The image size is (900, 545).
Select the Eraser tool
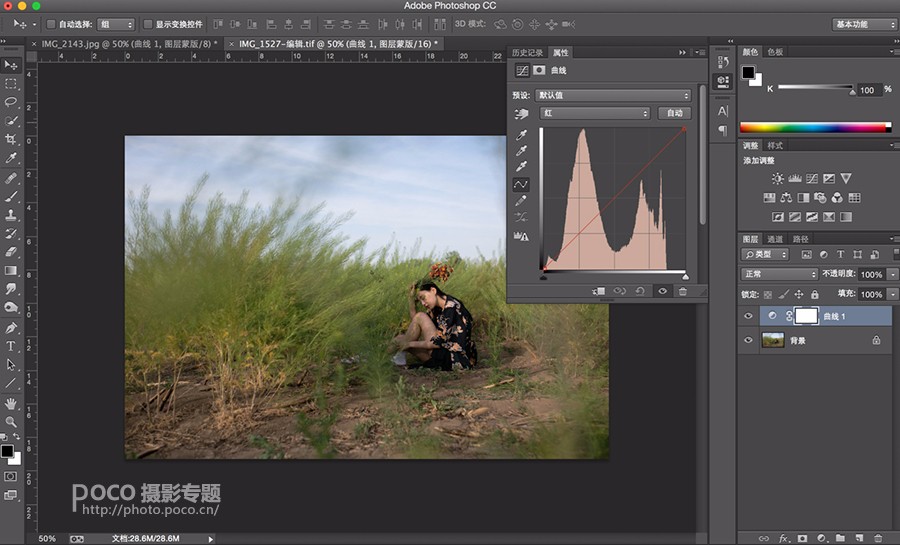11,252
